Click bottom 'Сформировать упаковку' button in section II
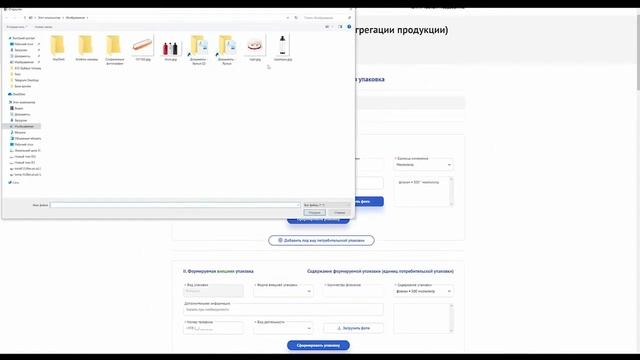Viewport: 640px width, 360px height. tap(318, 345)
